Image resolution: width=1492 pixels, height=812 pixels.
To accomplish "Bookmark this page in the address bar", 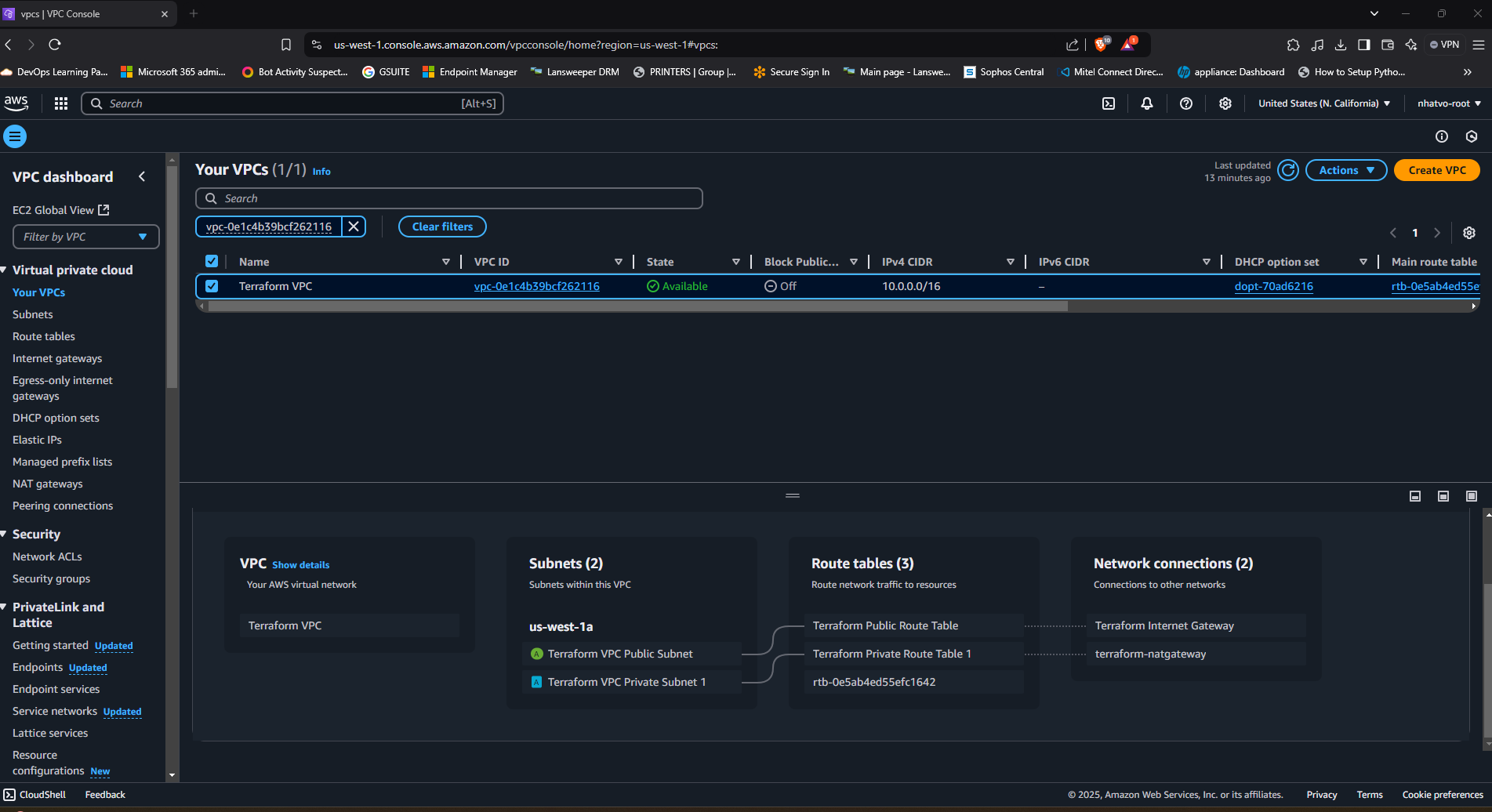I will tap(286, 45).
